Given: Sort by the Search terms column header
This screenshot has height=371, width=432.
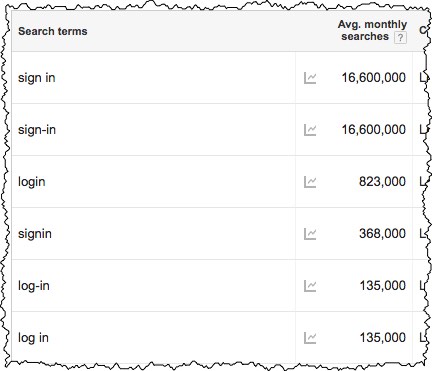Looking at the screenshot, I should (53, 31).
